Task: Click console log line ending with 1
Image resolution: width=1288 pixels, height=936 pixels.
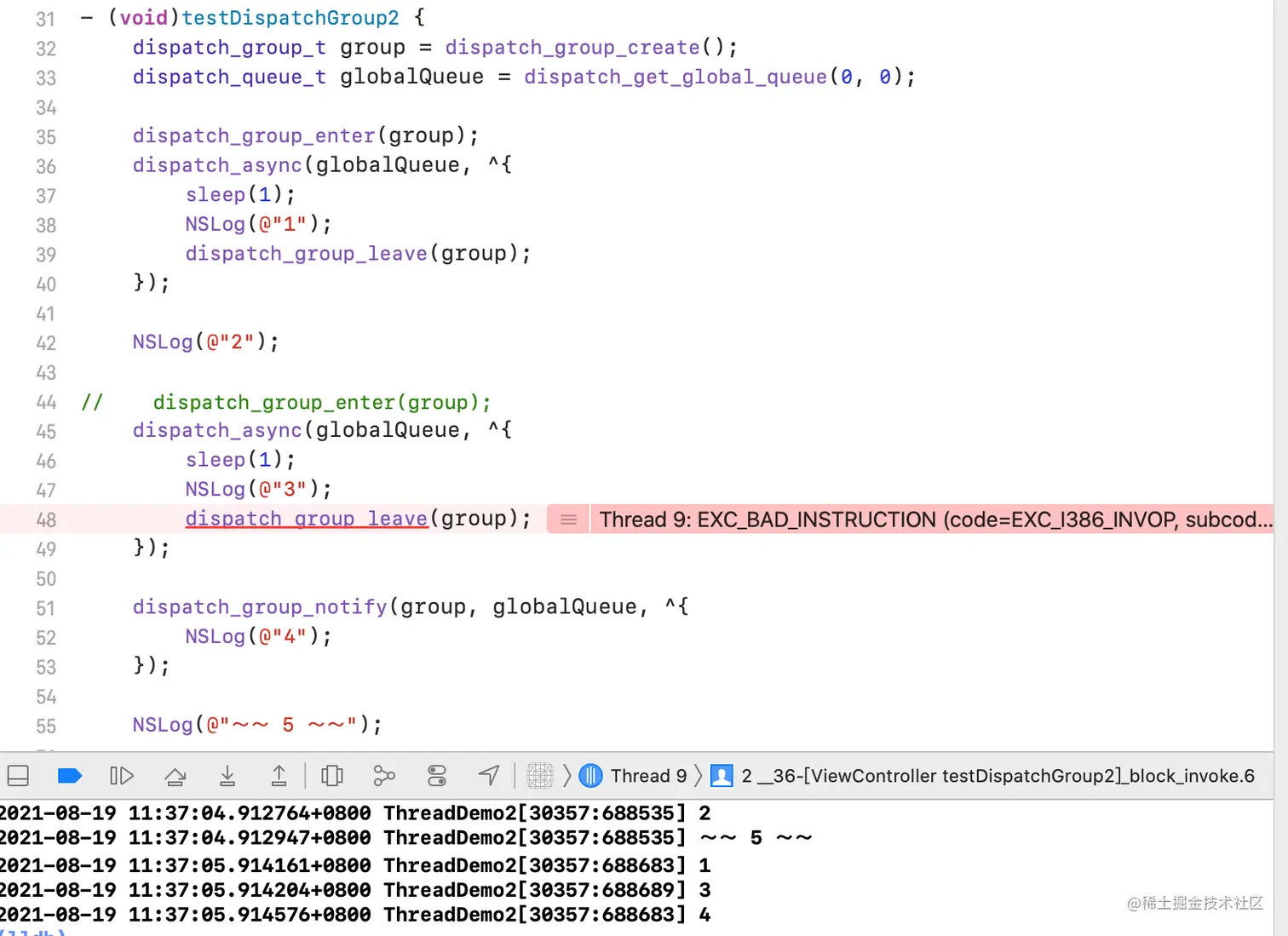Action: coord(355,865)
